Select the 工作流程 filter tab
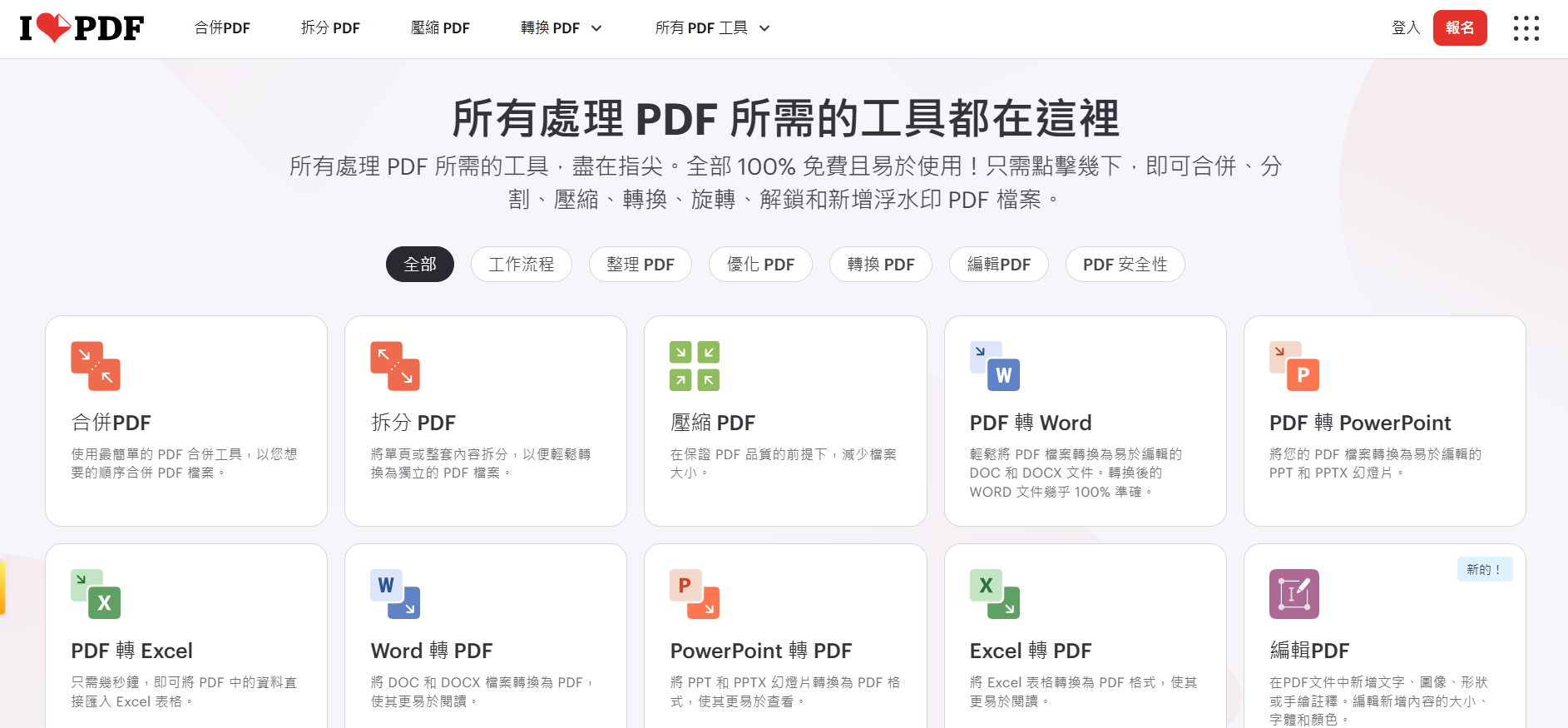 click(522, 265)
